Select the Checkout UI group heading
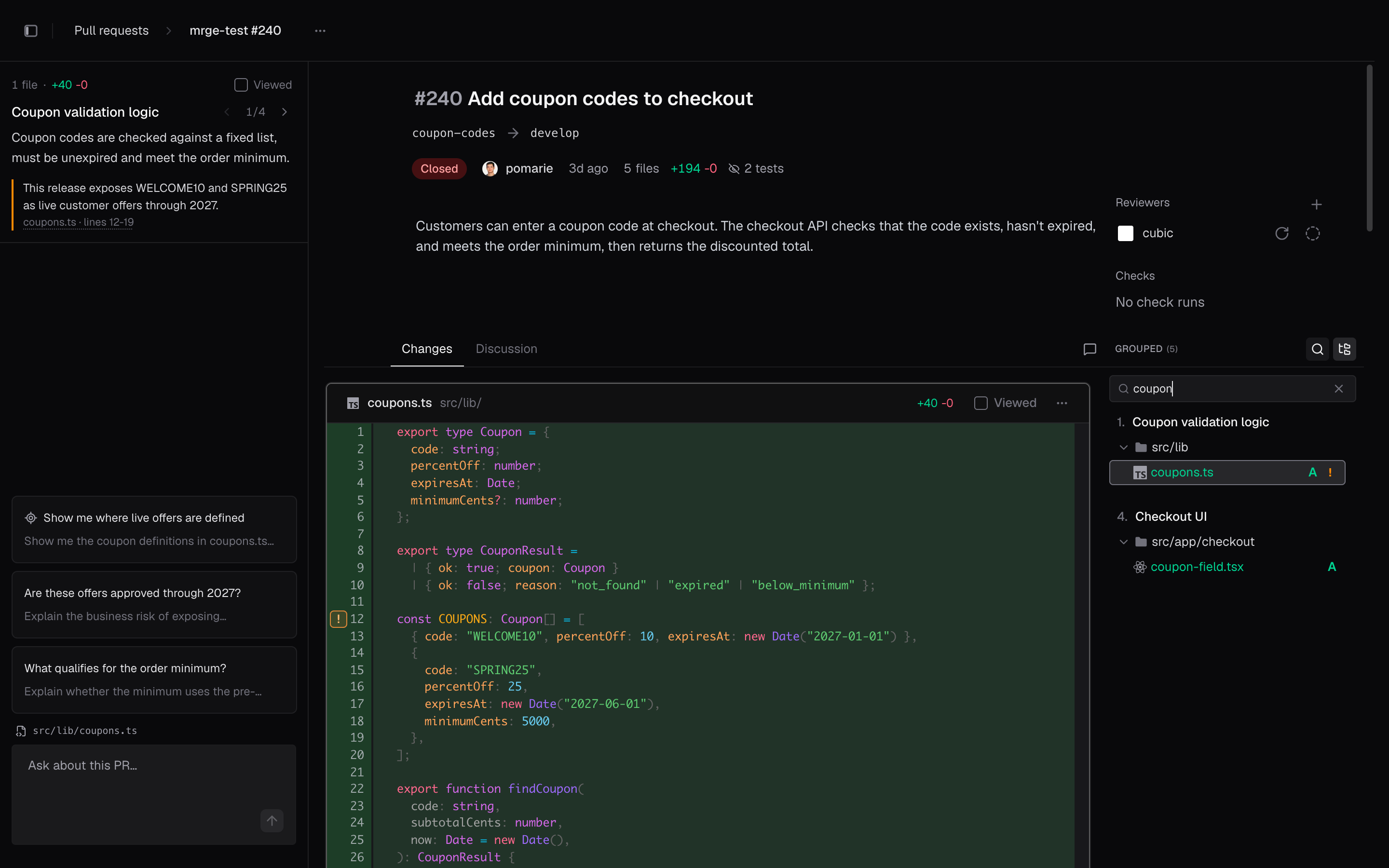This screenshot has height=868, width=1389. pos(1171,516)
